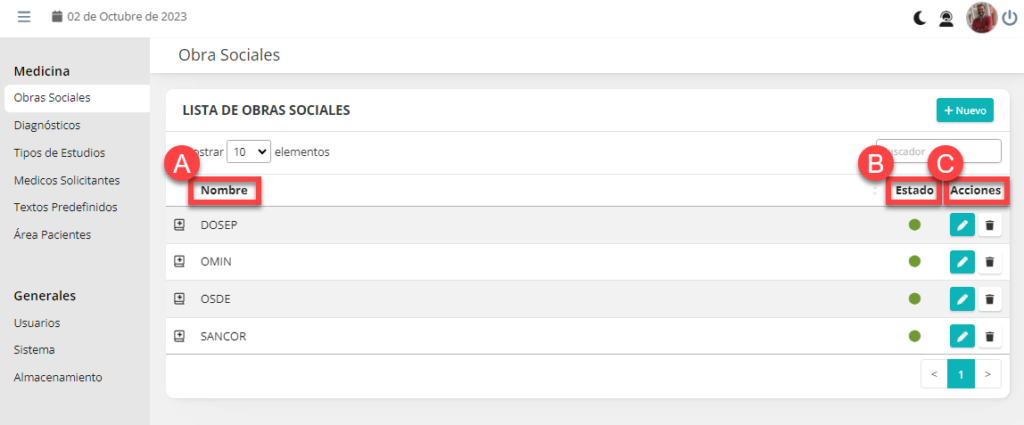Open the user avatar profile picture

[x=981, y=17]
